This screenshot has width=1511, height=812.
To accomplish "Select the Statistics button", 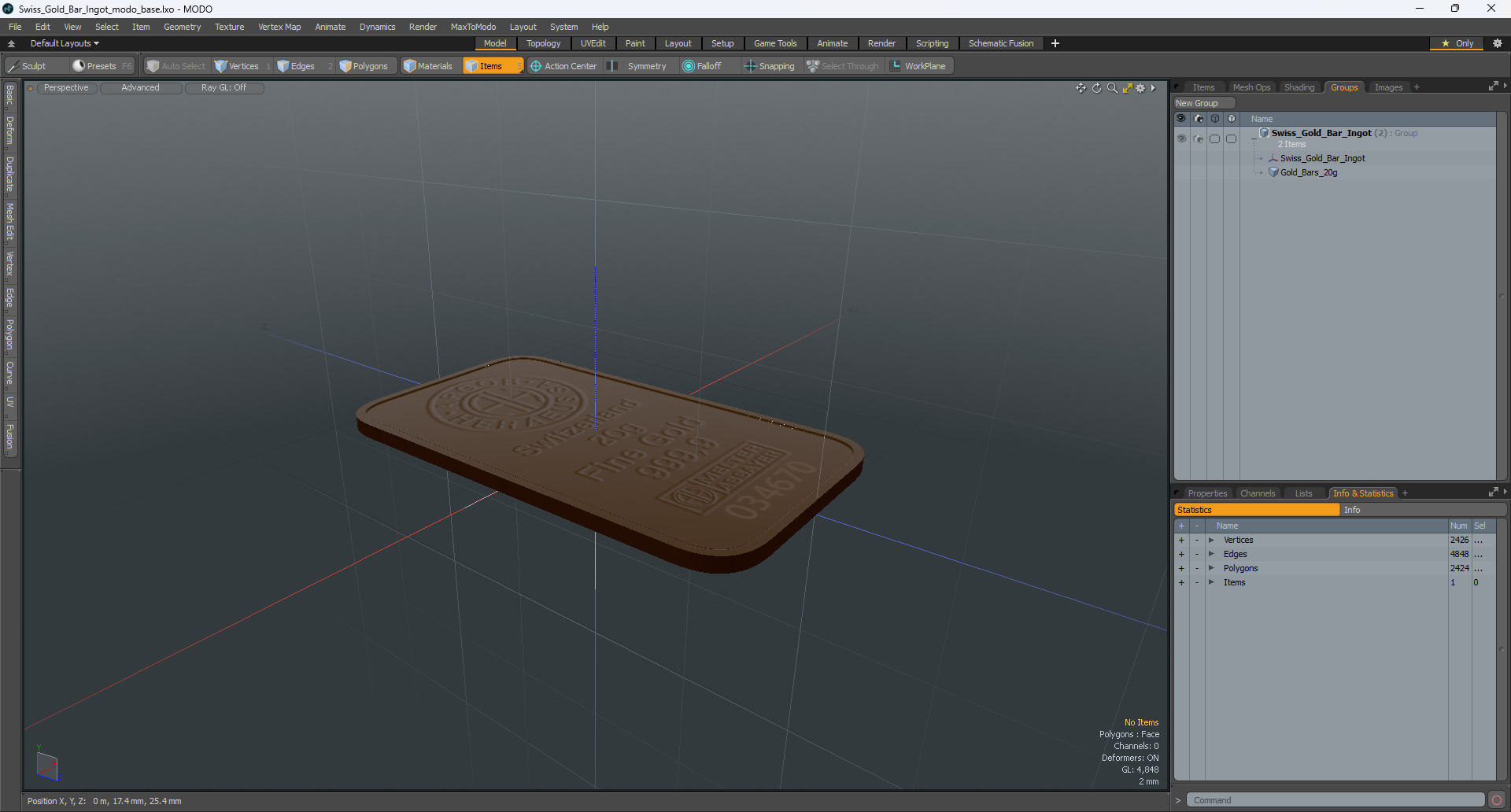I will point(1257,510).
